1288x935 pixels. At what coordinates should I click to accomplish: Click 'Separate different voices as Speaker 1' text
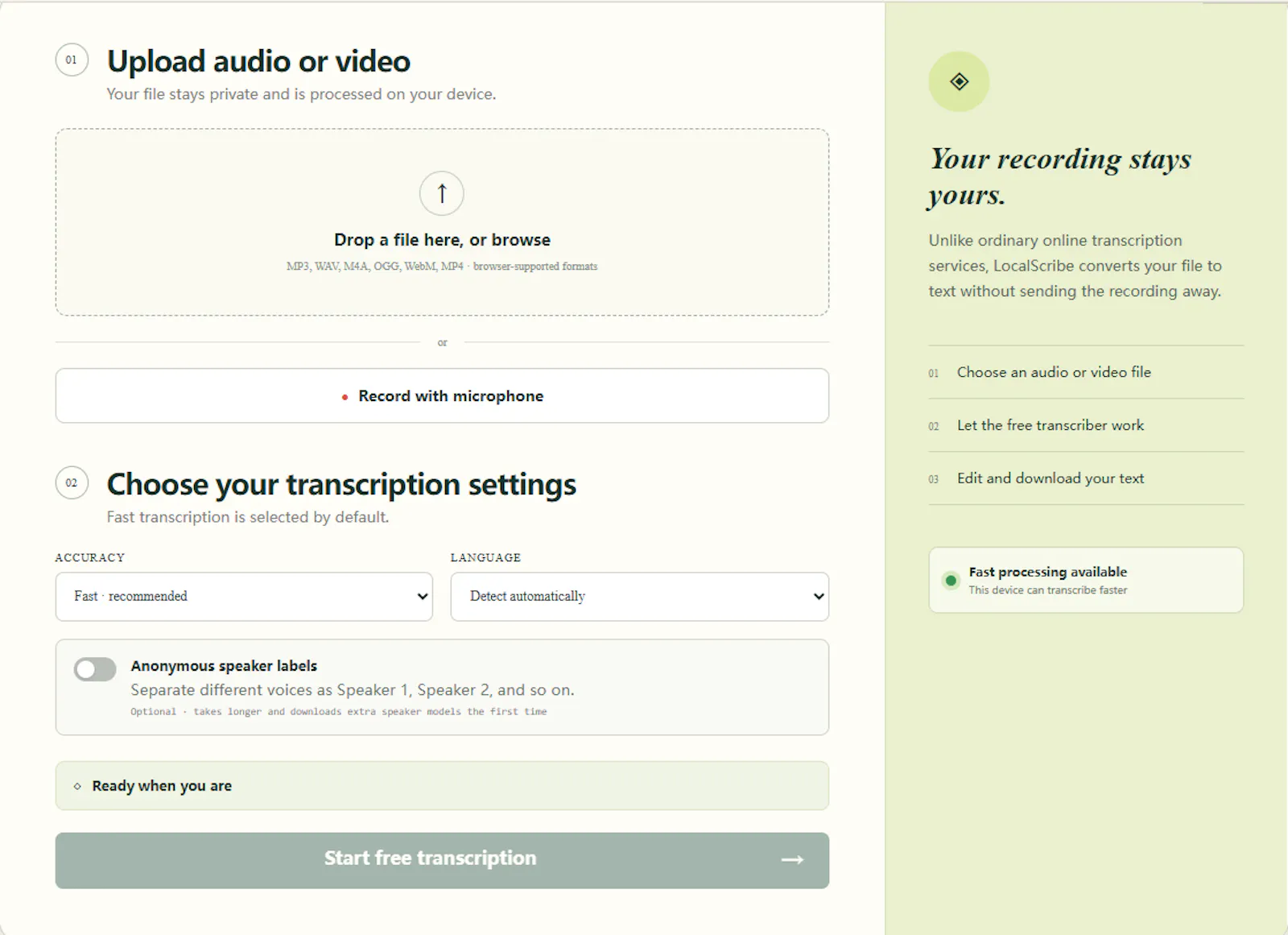(x=353, y=690)
